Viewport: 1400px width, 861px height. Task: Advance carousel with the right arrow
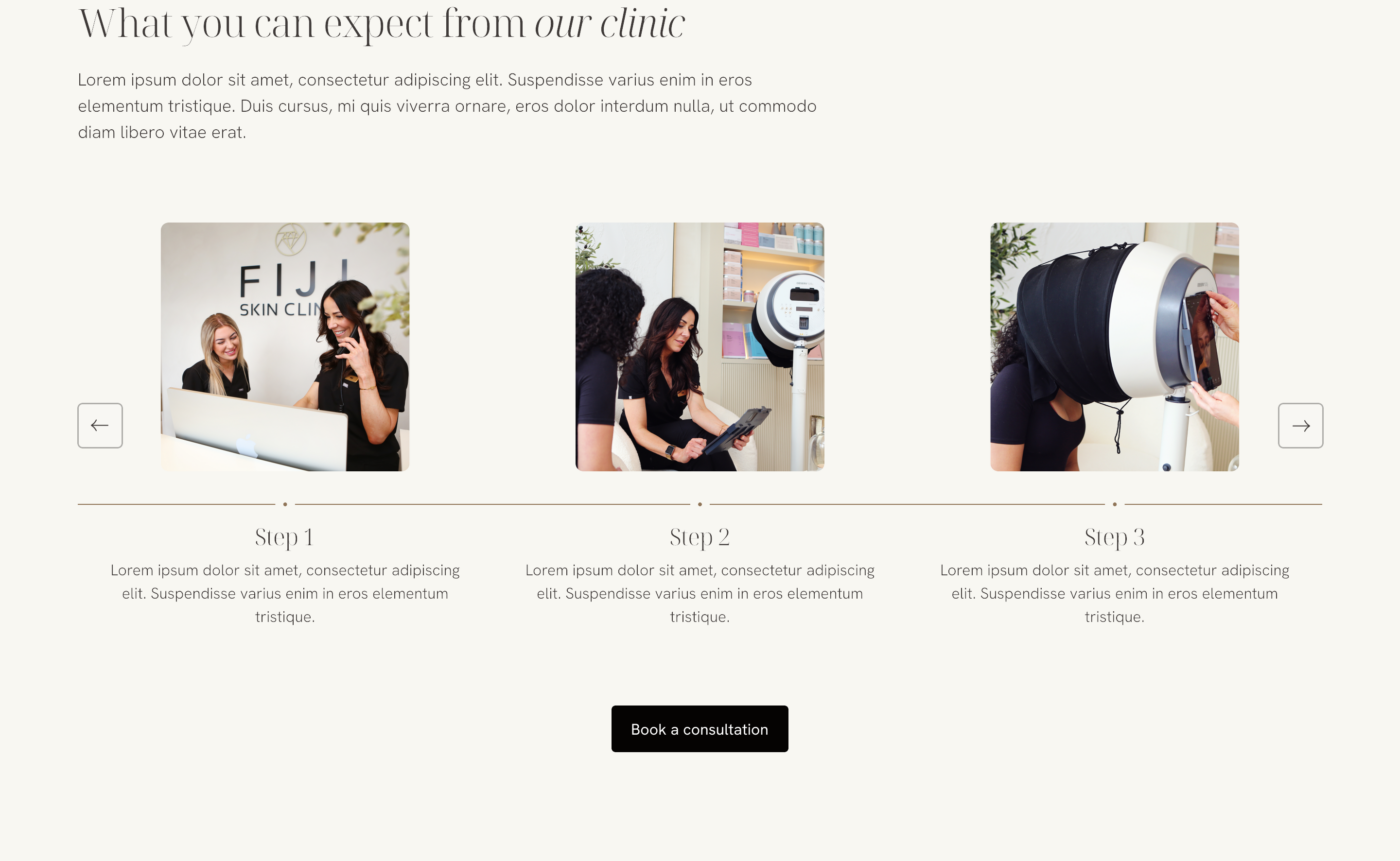tap(1300, 426)
